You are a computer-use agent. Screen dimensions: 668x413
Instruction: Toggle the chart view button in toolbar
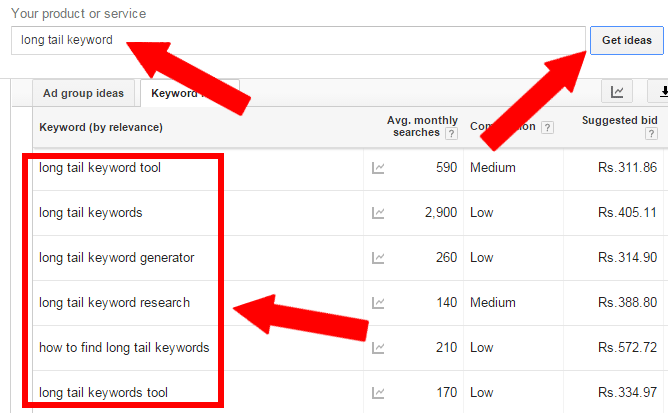tap(616, 91)
